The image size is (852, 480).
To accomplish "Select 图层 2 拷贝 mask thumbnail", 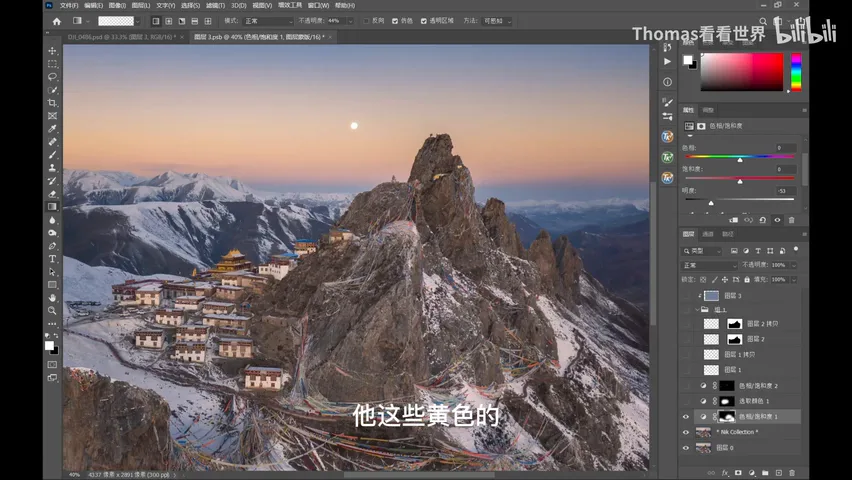I will 735,324.
